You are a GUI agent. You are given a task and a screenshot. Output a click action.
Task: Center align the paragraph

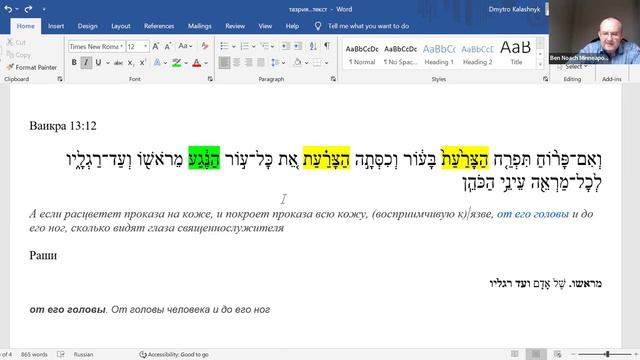[236, 63]
